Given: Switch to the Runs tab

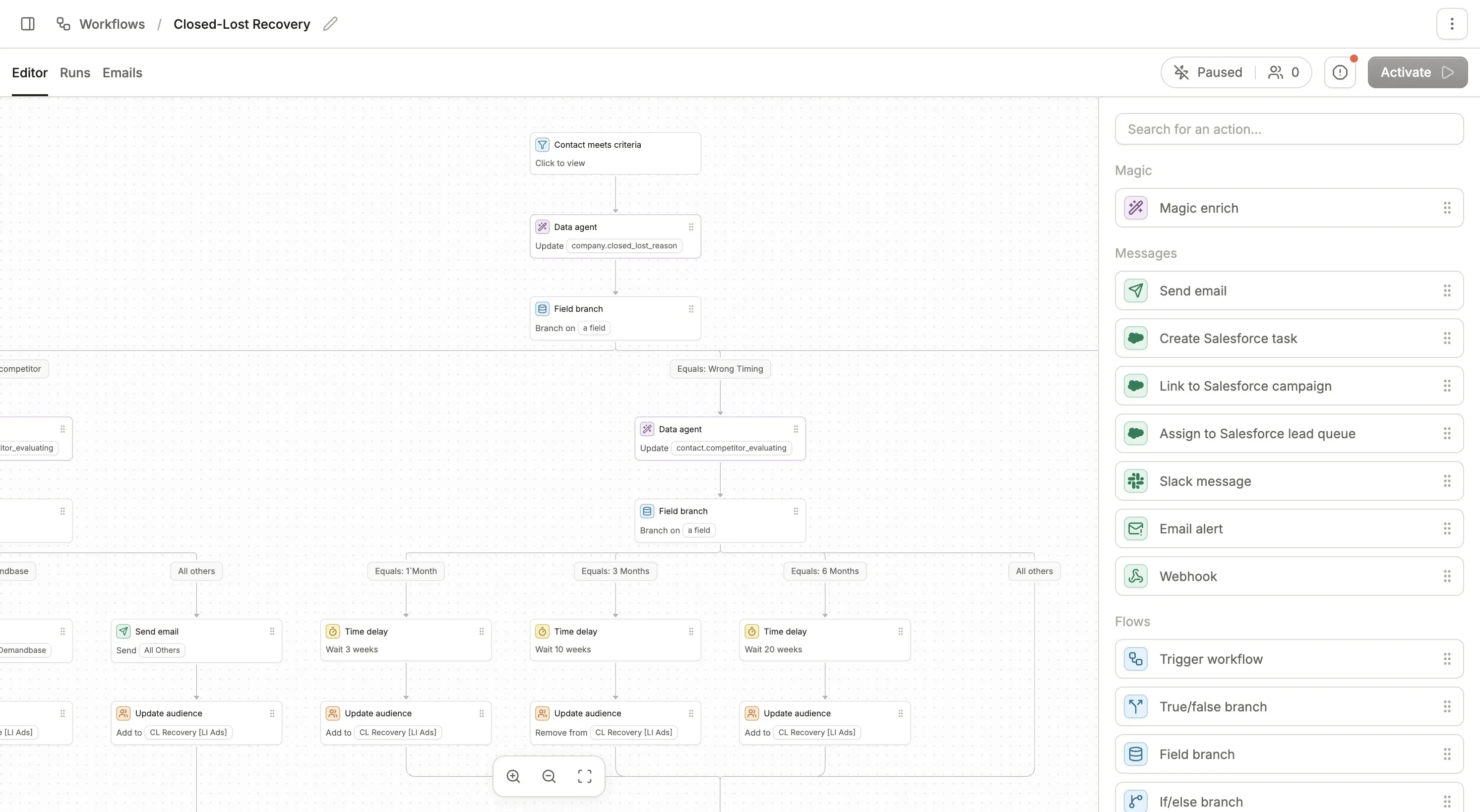Looking at the screenshot, I should coord(75,73).
